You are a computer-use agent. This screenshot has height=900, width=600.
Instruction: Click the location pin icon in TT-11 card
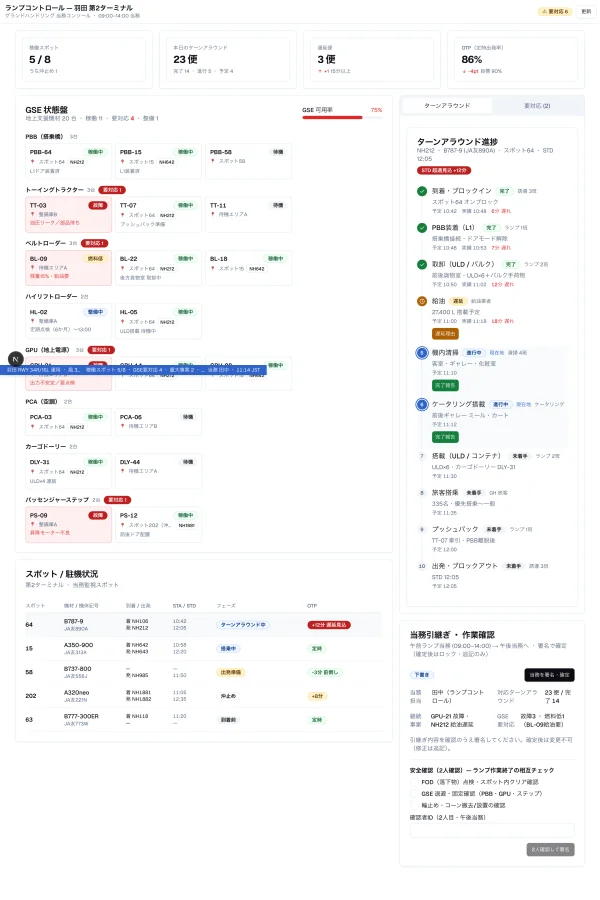pos(212,215)
